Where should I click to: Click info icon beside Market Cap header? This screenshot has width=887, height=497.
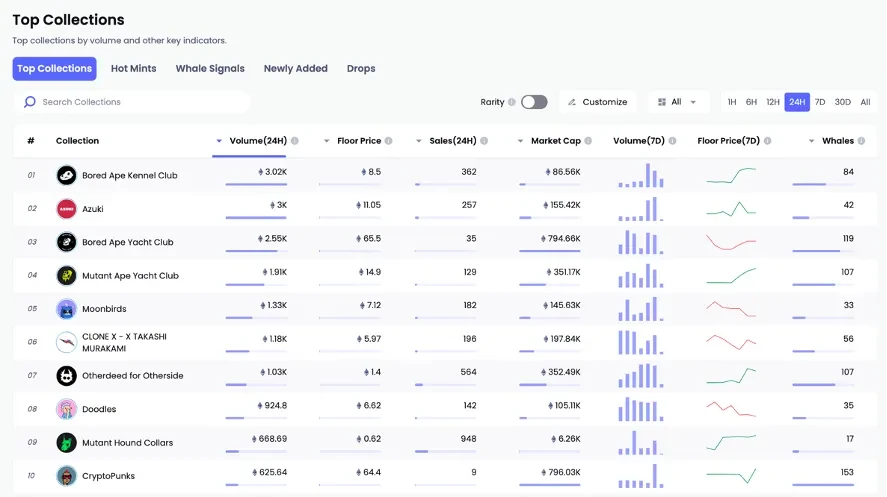pos(590,141)
